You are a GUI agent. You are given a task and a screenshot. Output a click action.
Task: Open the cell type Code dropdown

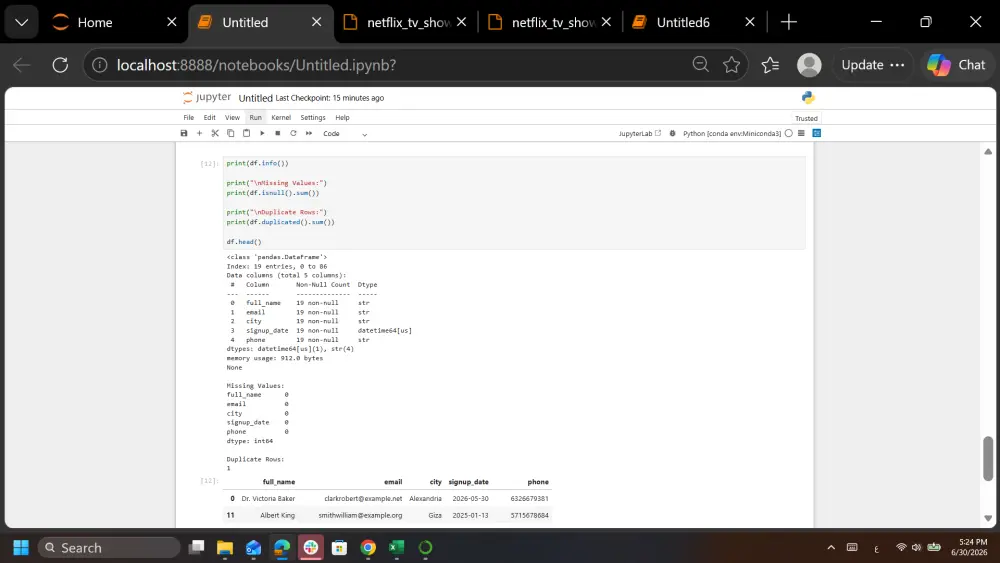[x=345, y=134]
